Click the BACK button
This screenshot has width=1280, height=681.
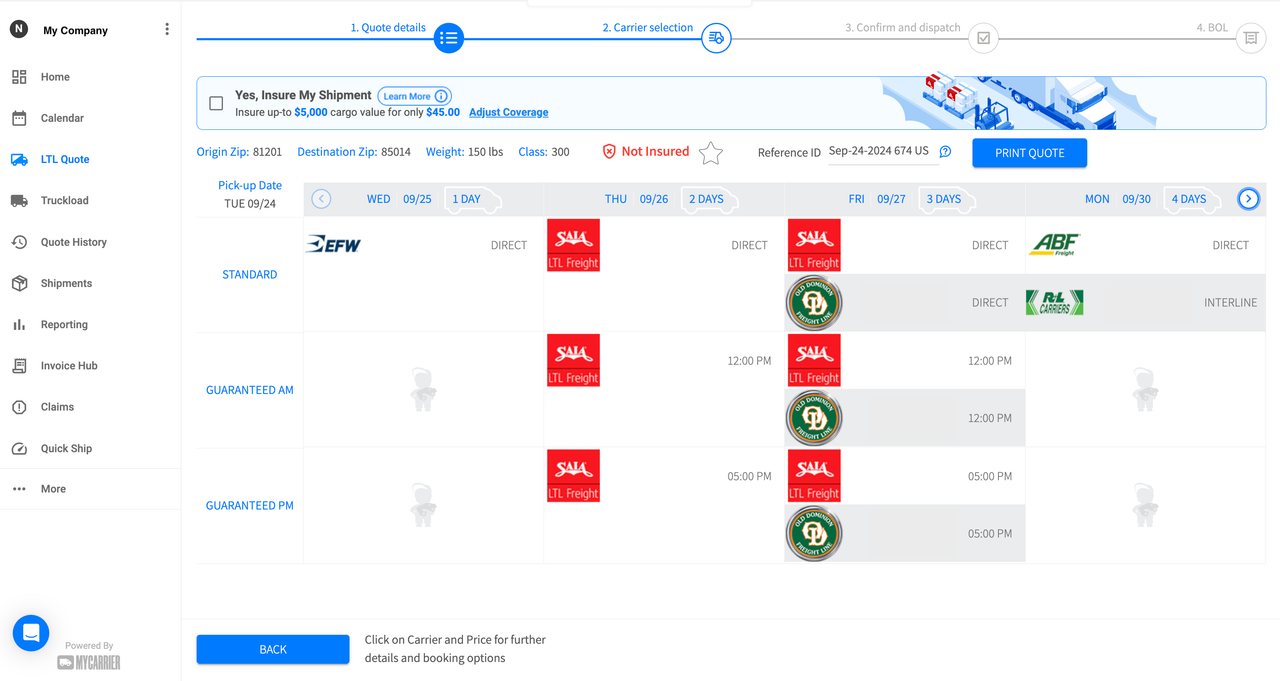(x=273, y=649)
